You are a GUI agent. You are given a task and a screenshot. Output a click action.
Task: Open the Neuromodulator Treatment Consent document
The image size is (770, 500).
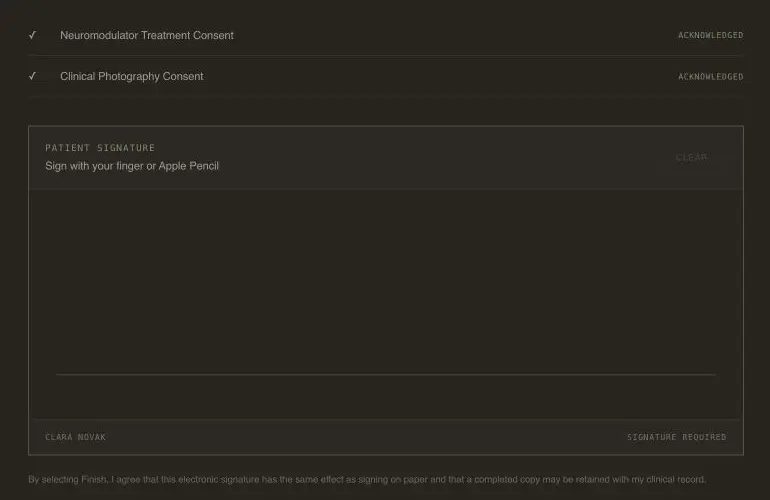147,35
